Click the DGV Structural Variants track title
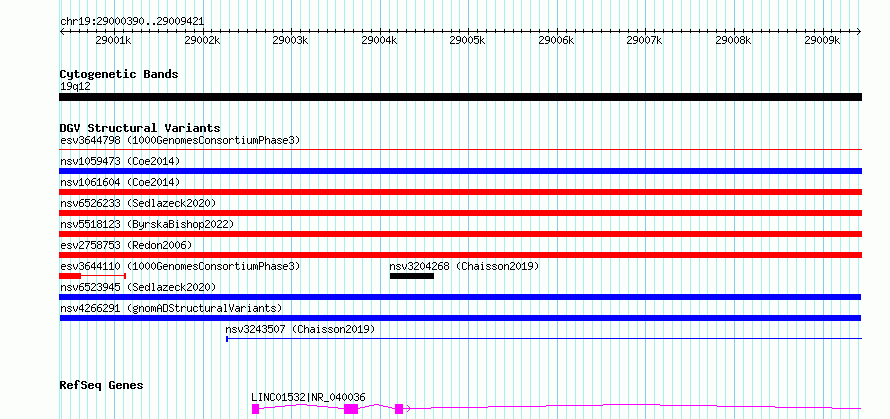The image size is (890, 419). click(140, 128)
